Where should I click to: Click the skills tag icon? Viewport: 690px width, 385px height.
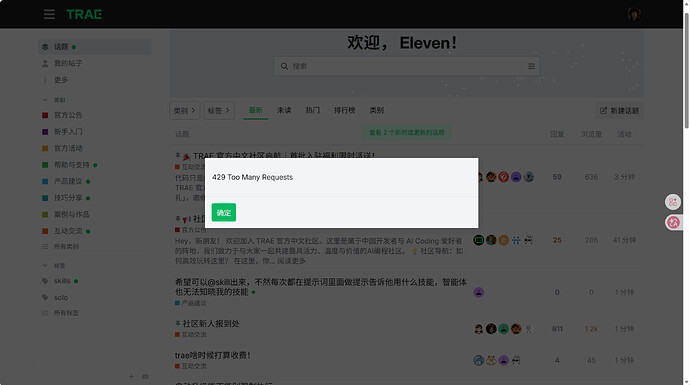(x=45, y=281)
